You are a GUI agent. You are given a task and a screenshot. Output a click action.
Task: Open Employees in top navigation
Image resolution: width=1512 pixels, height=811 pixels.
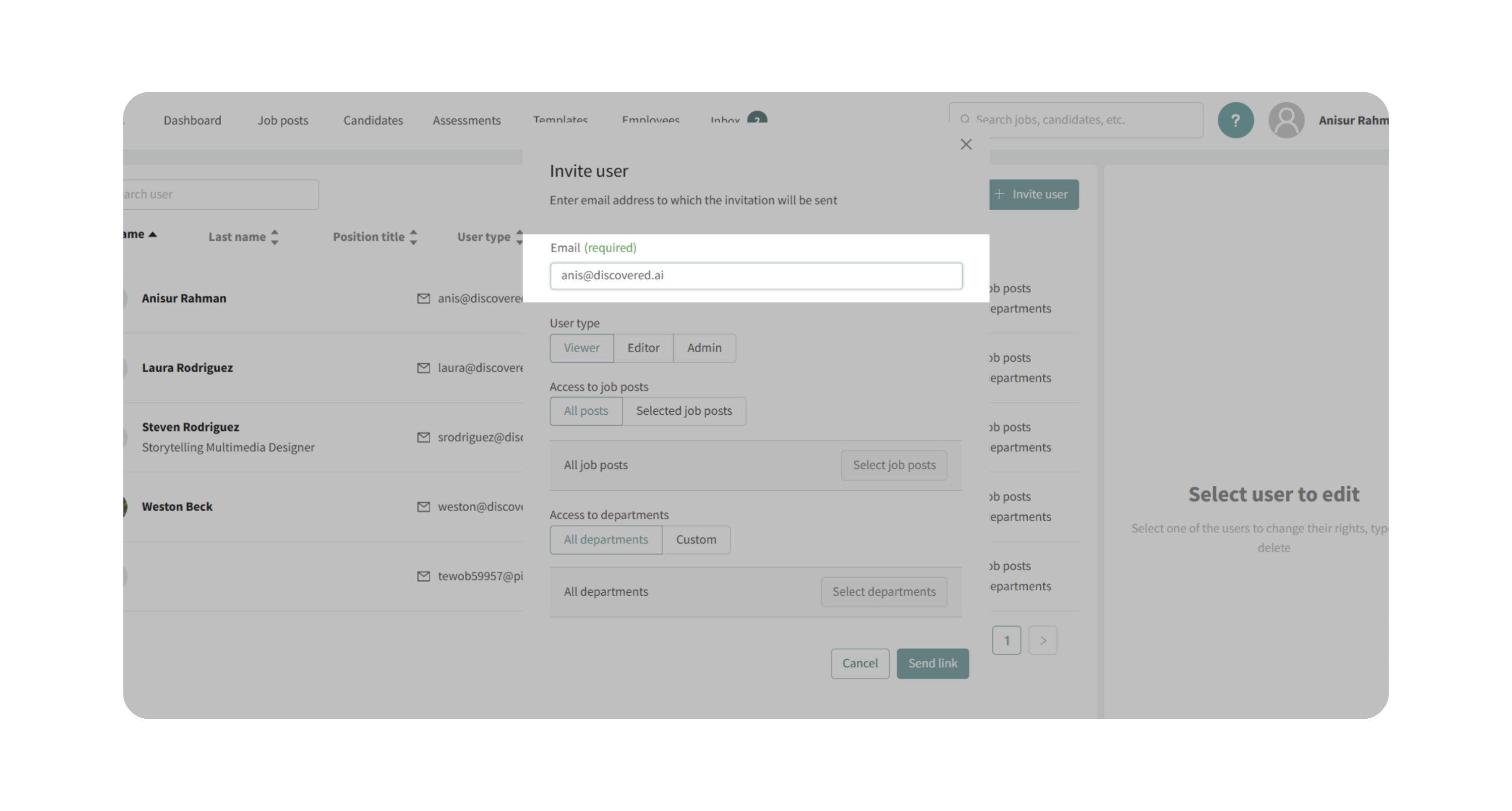point(650,119)
